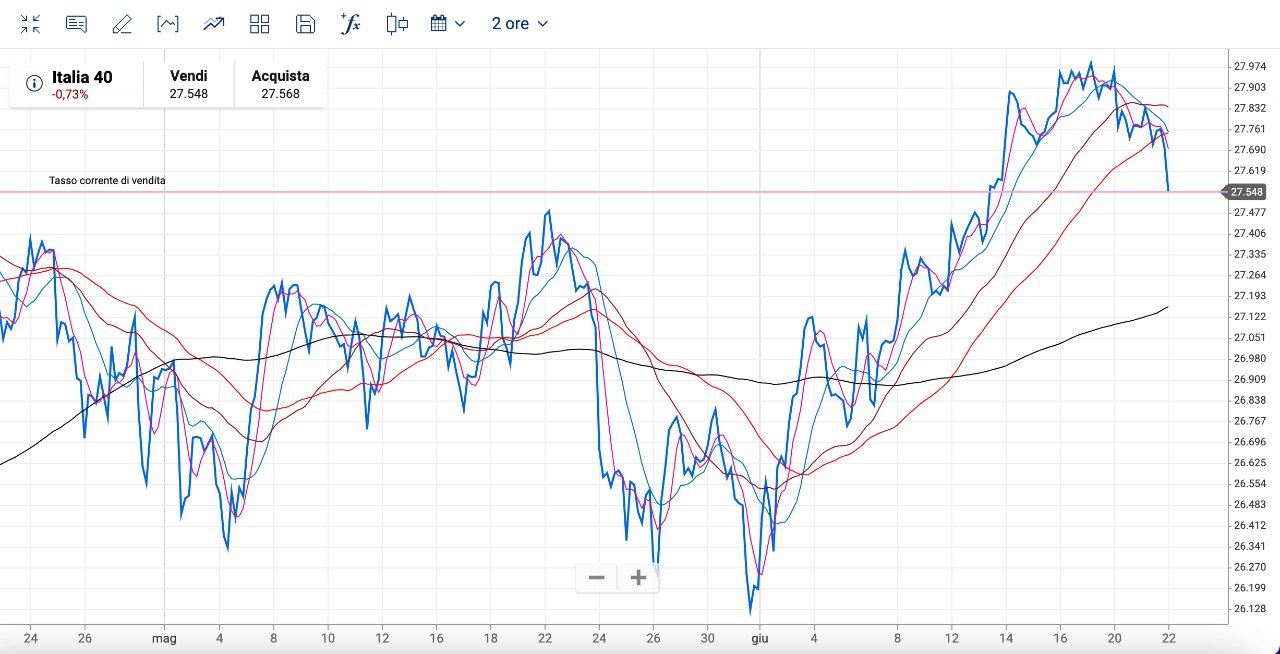This screenshot has height=654, width=1280.
Task: Zoom in with the plus button
Action: (x=639, y=578)
